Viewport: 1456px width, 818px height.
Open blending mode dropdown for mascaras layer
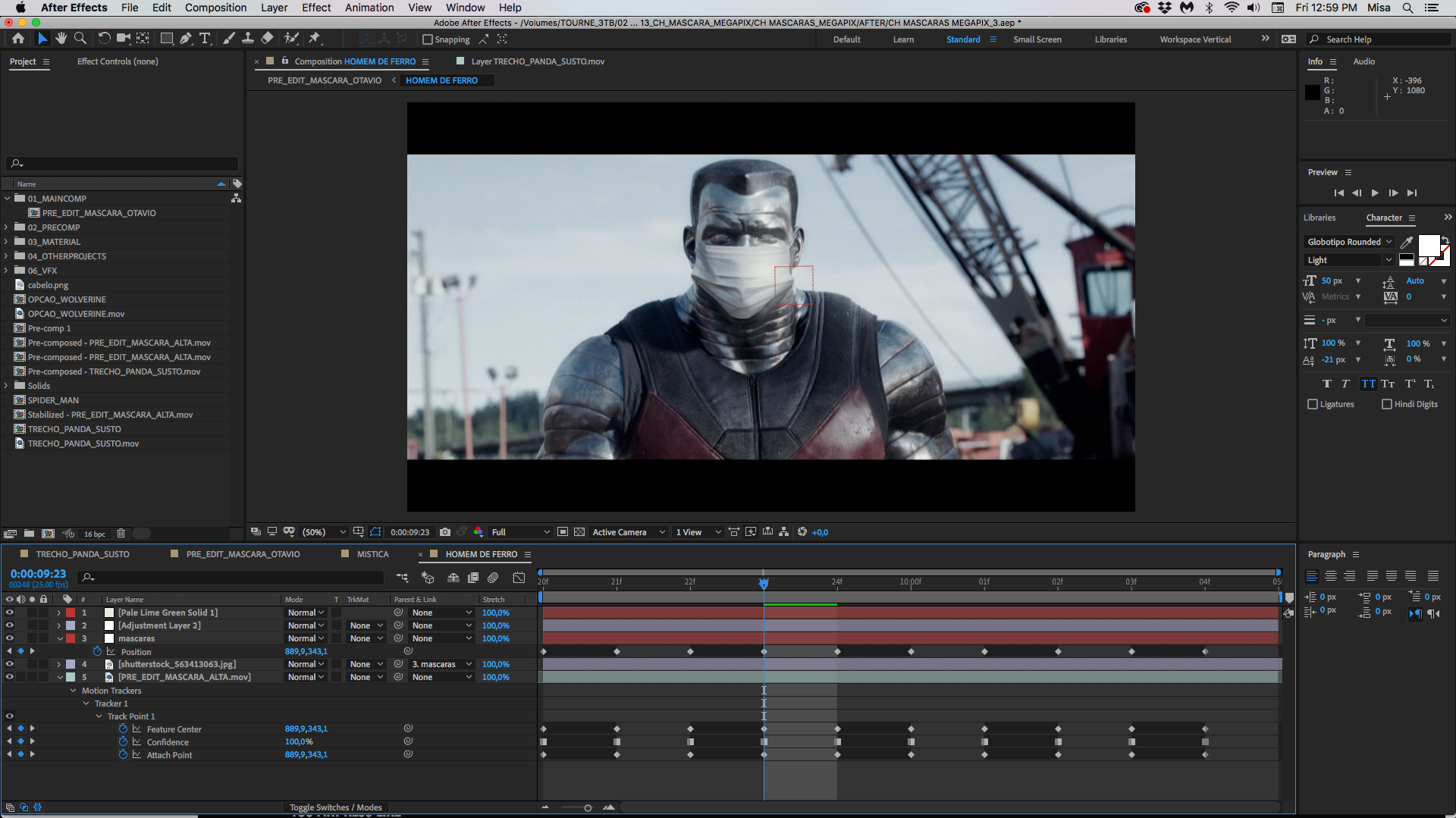pos(306,638)
